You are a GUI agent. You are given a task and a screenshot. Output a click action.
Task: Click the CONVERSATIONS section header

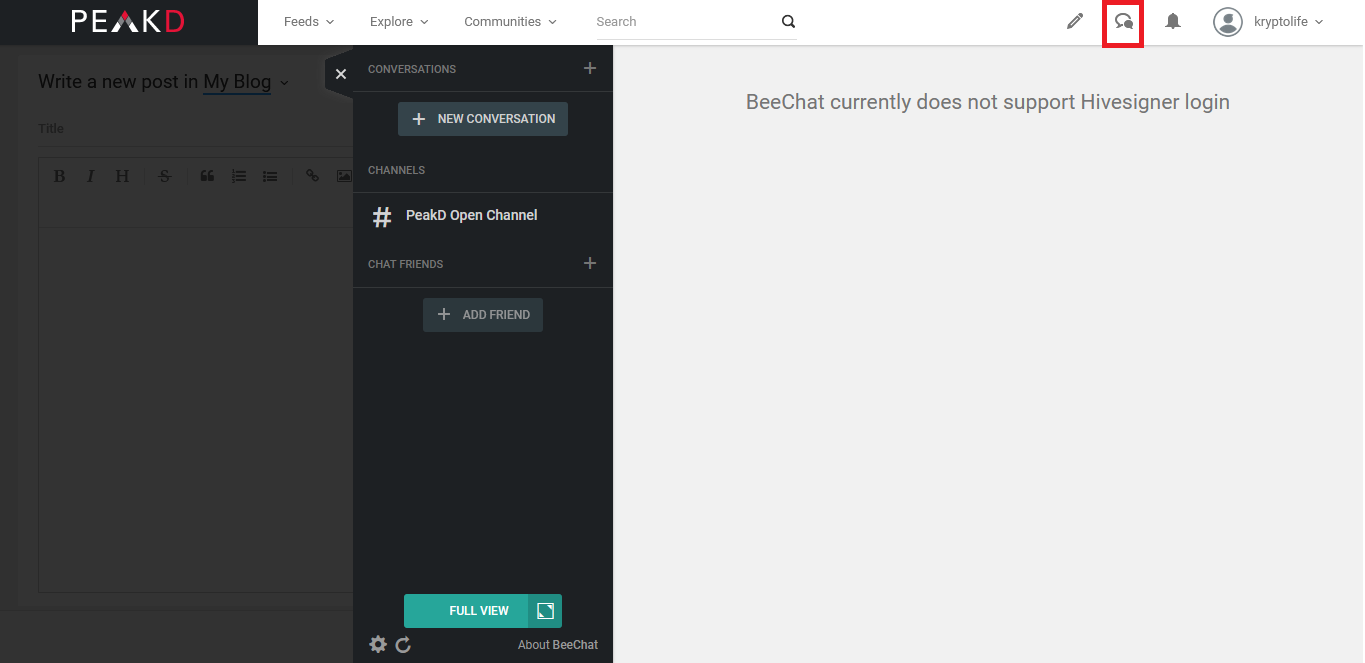(412, 69)
